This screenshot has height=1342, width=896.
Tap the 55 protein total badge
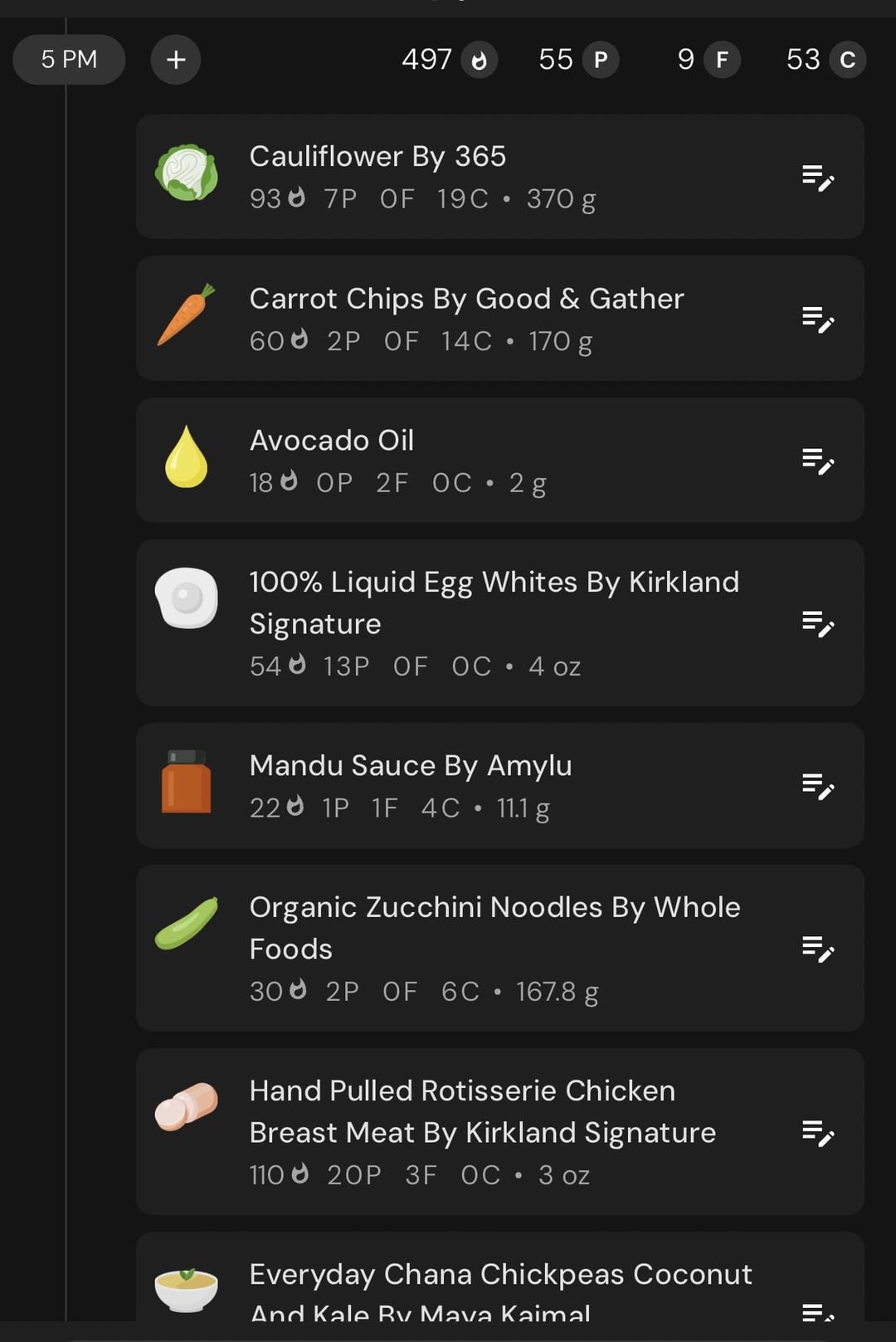[x=578, y=60]
